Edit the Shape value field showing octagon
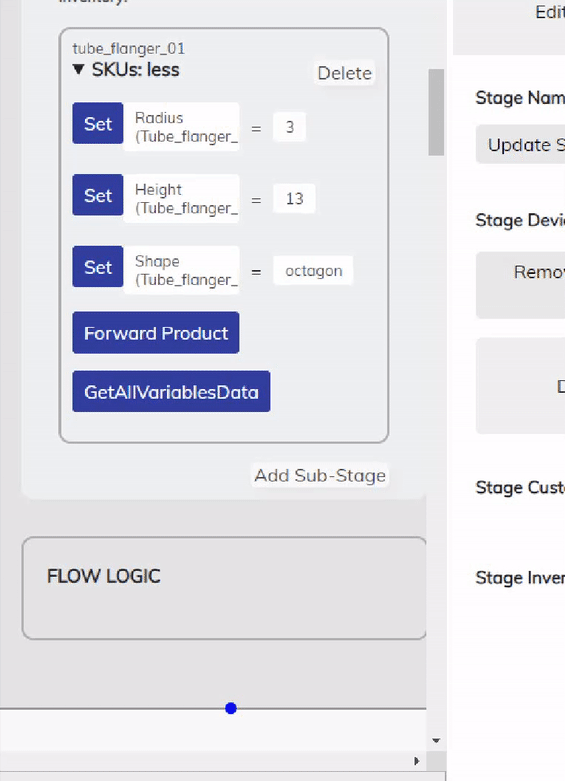This screenshot has height=781, width=565. pos(313,270)
